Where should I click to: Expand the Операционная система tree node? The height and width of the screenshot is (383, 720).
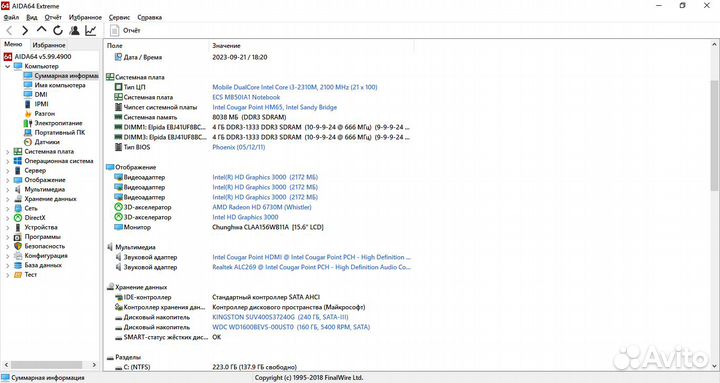pos(7,161)
